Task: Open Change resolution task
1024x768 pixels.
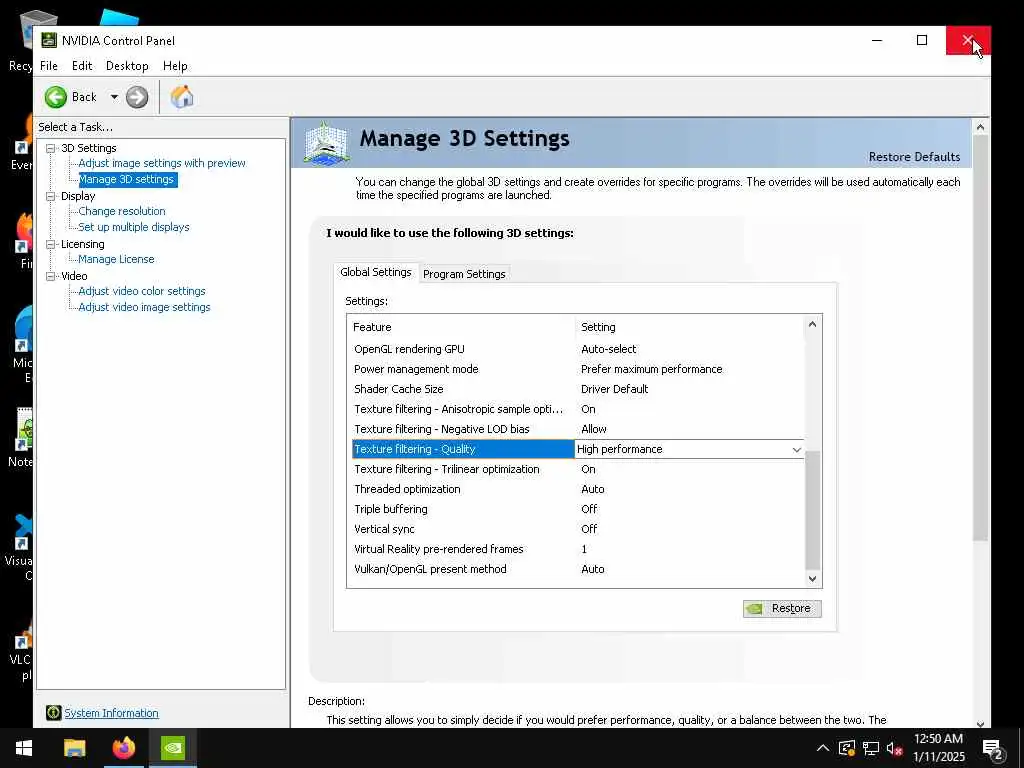Action: (122, 212)
